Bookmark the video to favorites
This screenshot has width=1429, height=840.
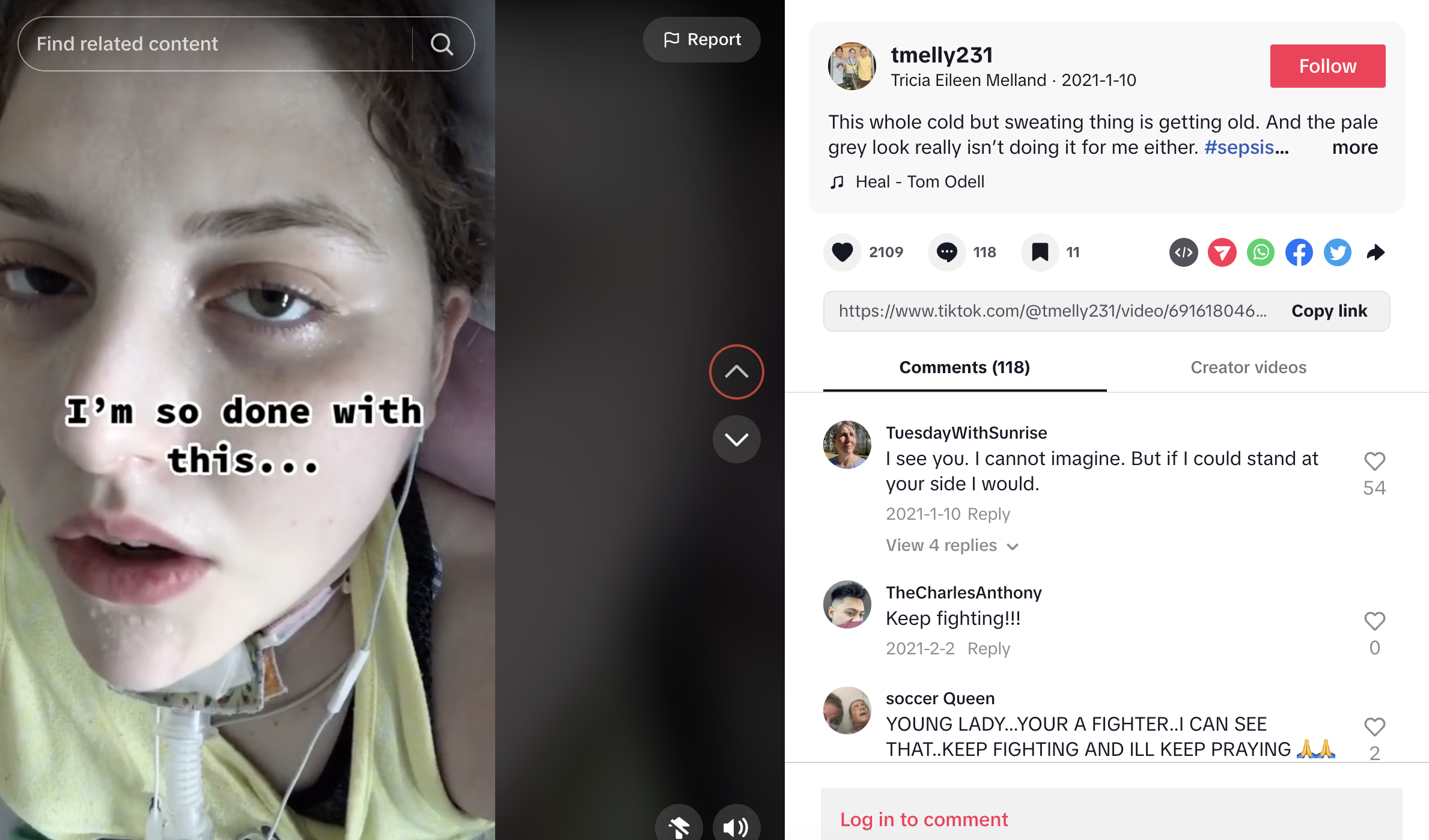[x=1040, y=252]
